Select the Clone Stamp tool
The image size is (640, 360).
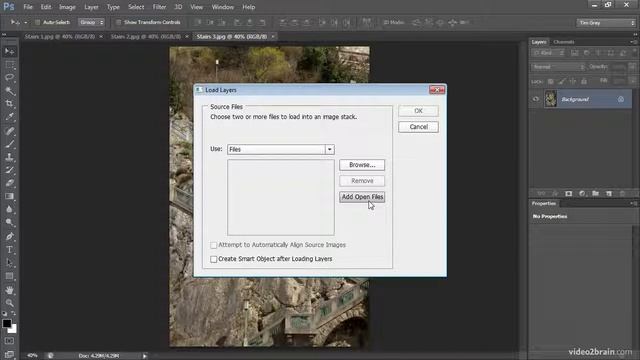coord(9,157)
